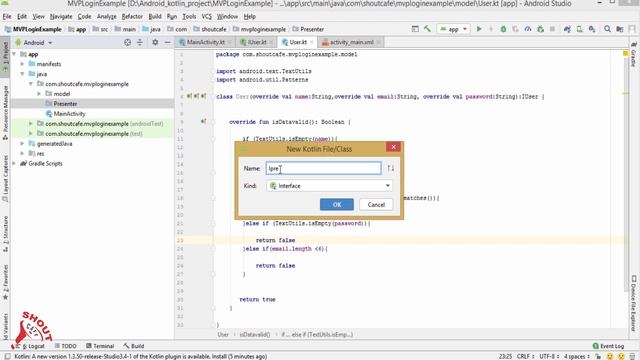640x360 pixels.
Task: Open the Navigate menu
Action: pyautogui.click(x=61, y=16)
